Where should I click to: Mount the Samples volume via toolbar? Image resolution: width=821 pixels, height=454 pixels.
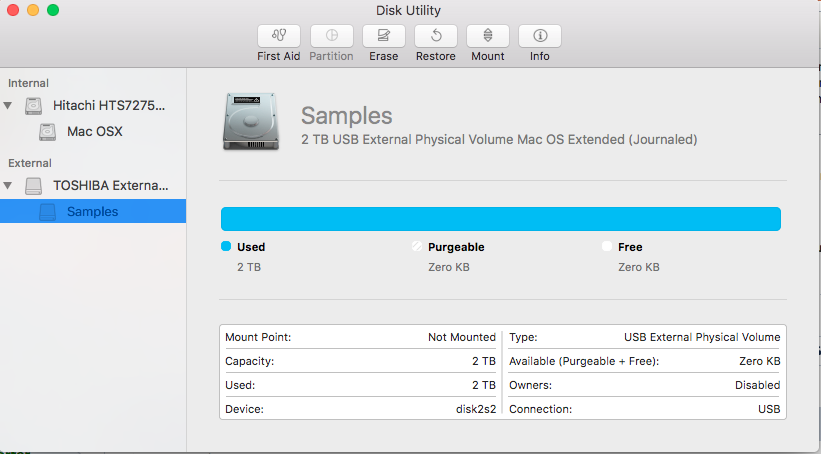[487, 36]
